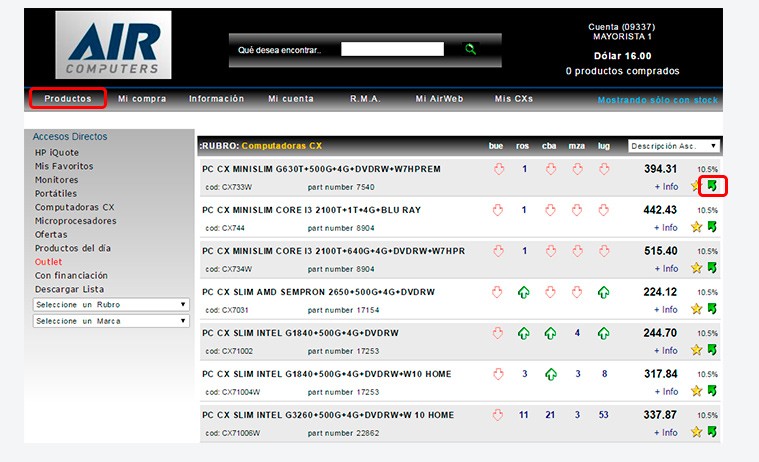
Task: Click green buy arrow for CX71006W
Action: click(712, 431)
